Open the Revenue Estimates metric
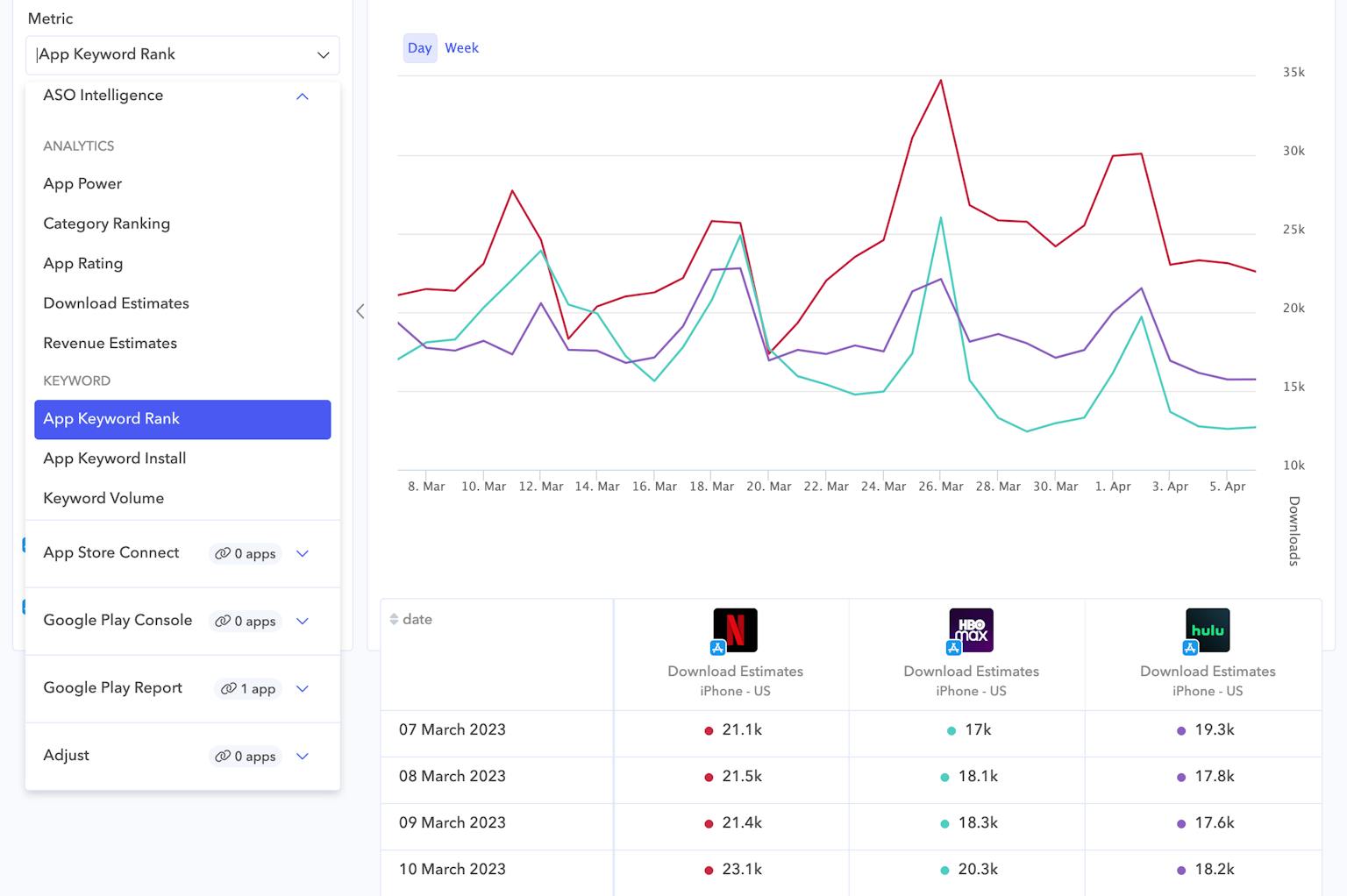The image size is (1347, 896). [110, 343]
